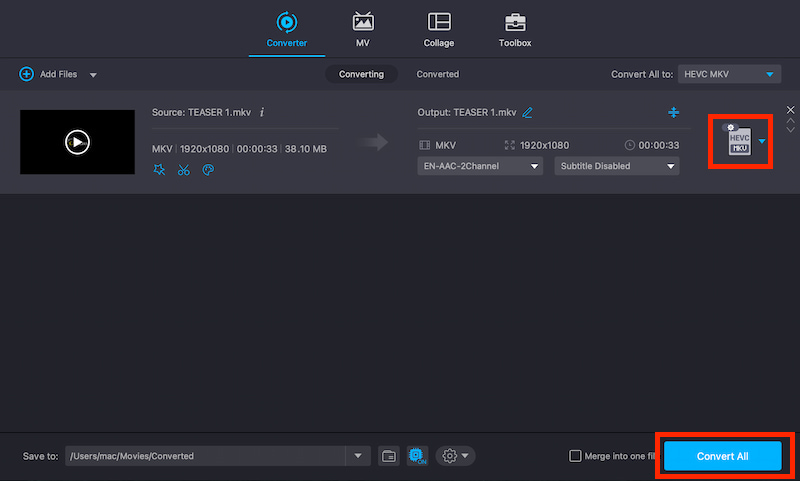Move the file down in list
This screenshot has height=481, width=800.
point(790,130)
